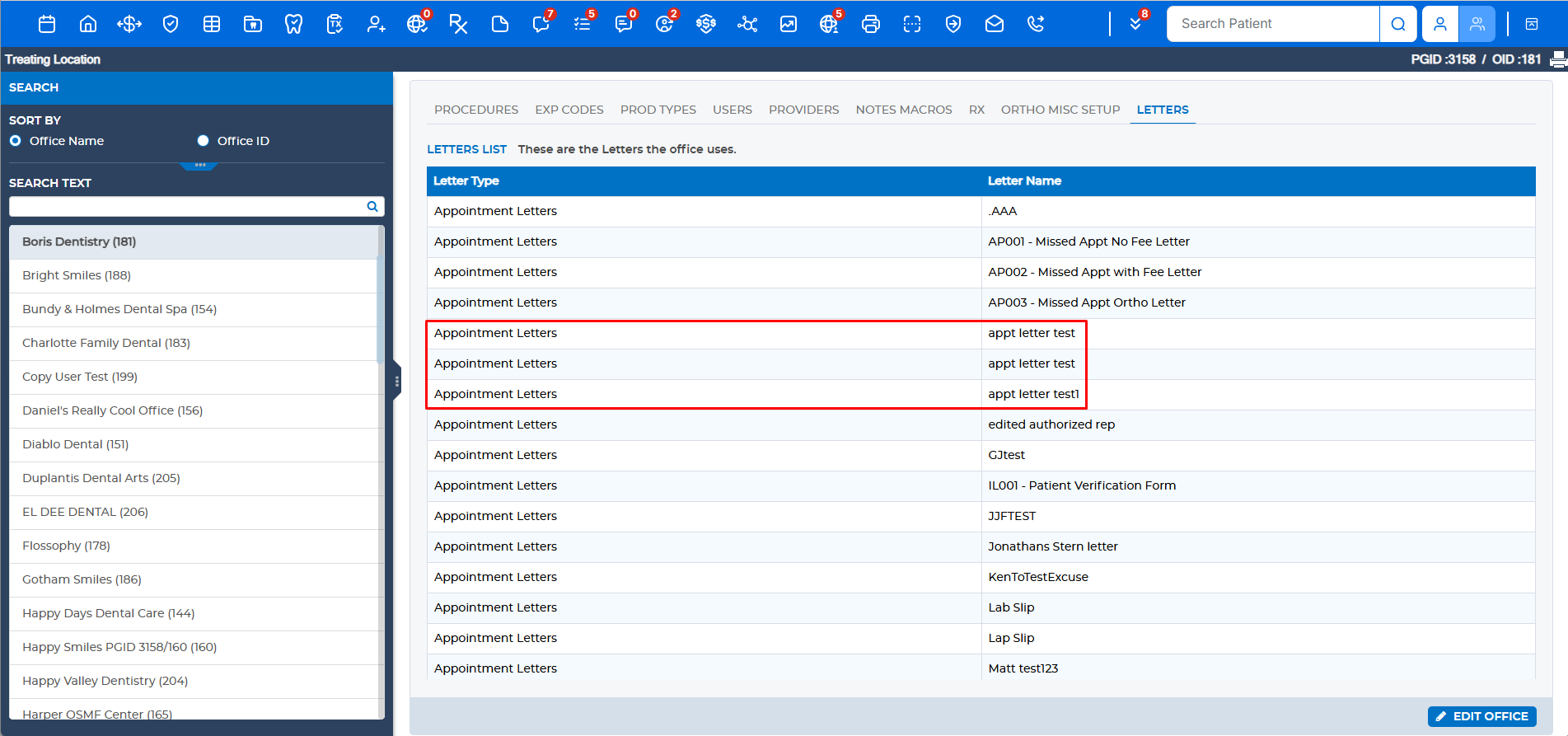Open the ORTHO MISC SETUP tab
This screenshot has width=1568, height=736.
coord(1060,110)
